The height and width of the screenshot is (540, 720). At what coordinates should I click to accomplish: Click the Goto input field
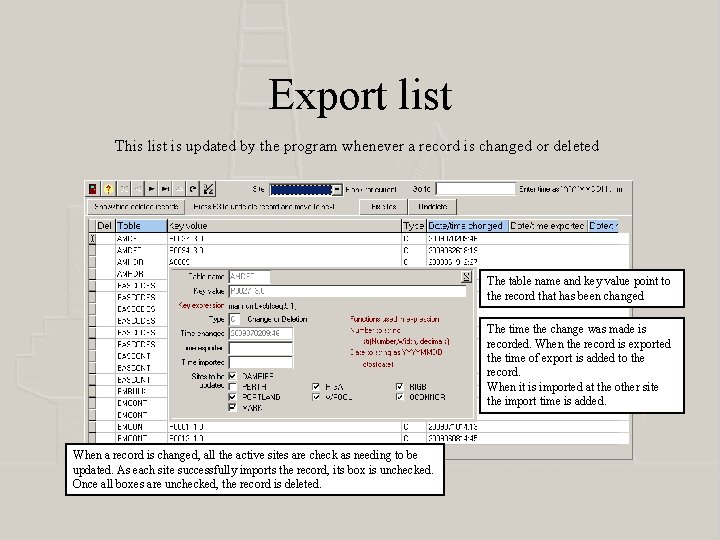click(475, 189)
